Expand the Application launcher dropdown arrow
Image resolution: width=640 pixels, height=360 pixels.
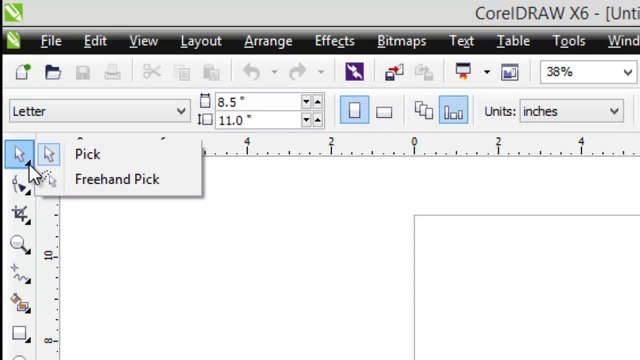click(487, 72)
